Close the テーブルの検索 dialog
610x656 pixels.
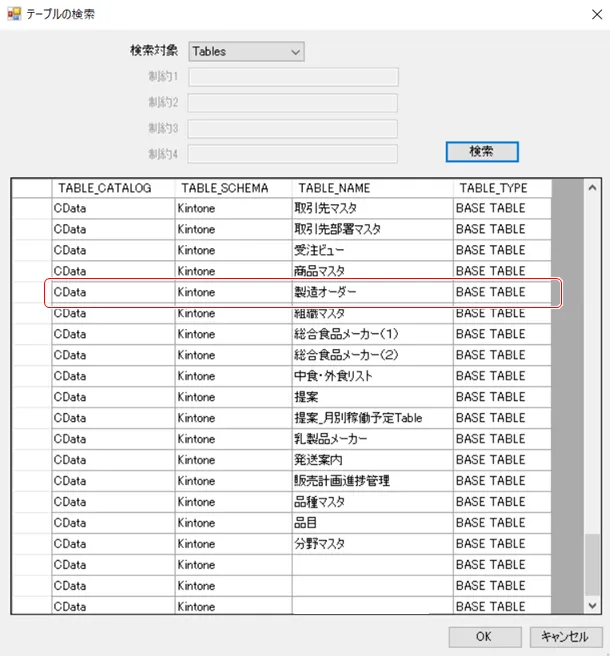pyautogui.click(x=588, y=14)
